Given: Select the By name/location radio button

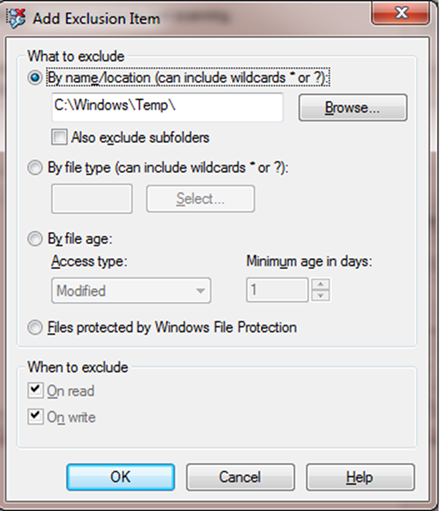Looking at the screenshot, I should [x=35, y=78].
